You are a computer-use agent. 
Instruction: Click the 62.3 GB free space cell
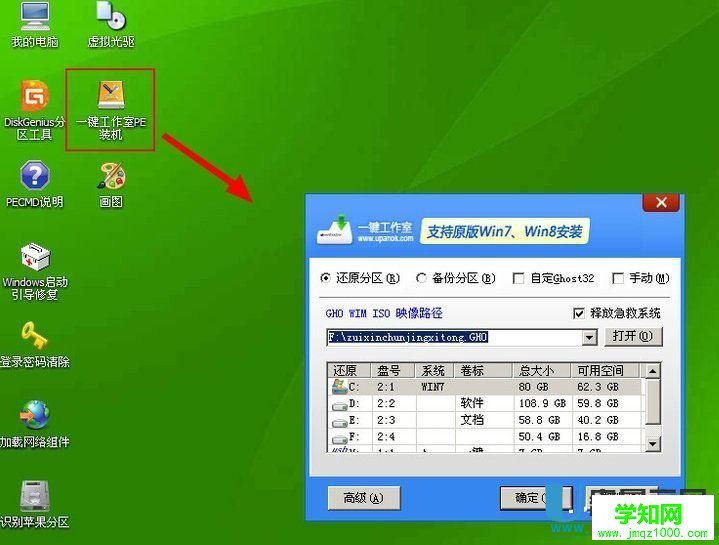pos(598,387)
